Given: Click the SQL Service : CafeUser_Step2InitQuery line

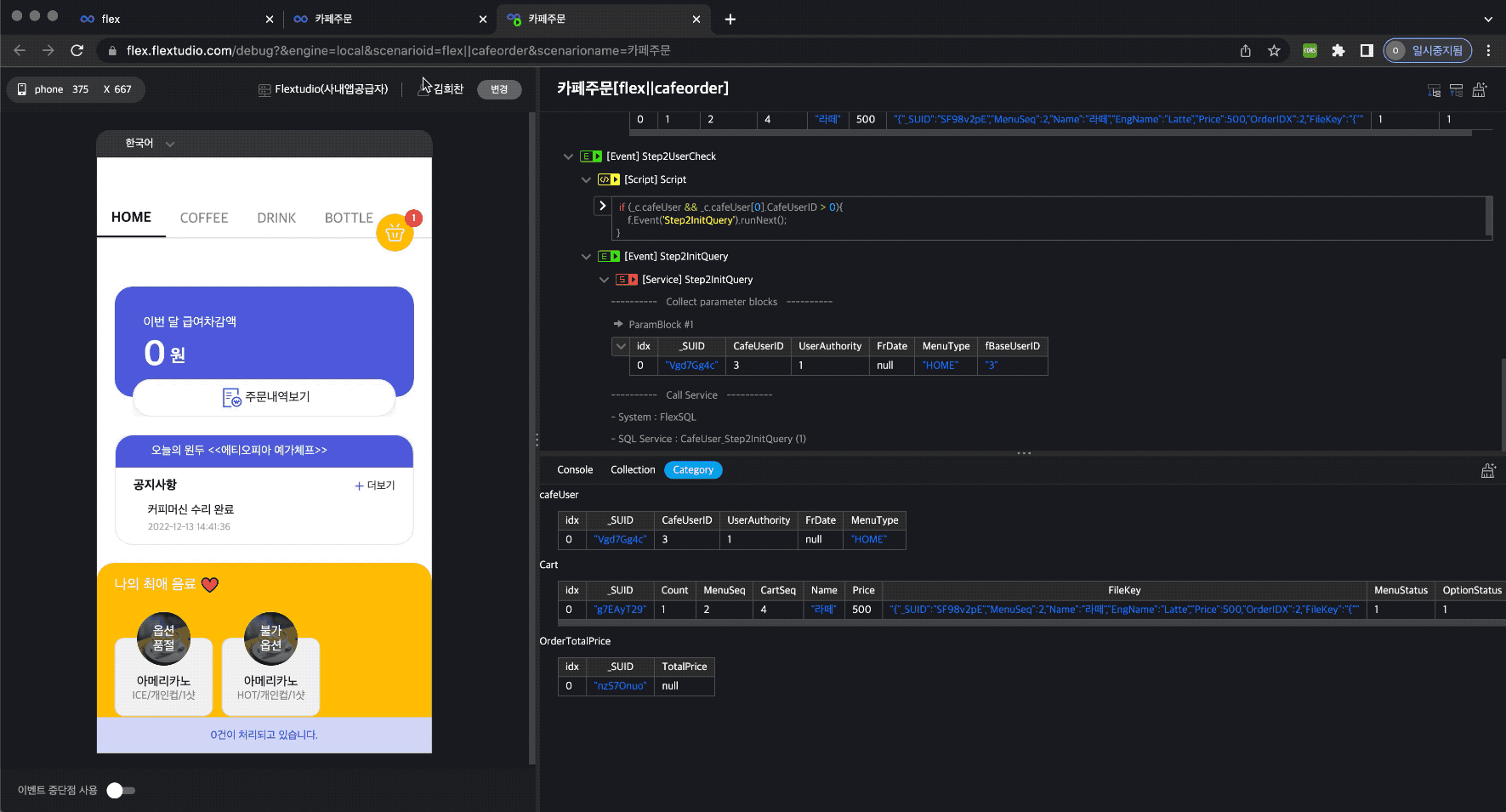Looking at the screenshot, I should (708, 439).
